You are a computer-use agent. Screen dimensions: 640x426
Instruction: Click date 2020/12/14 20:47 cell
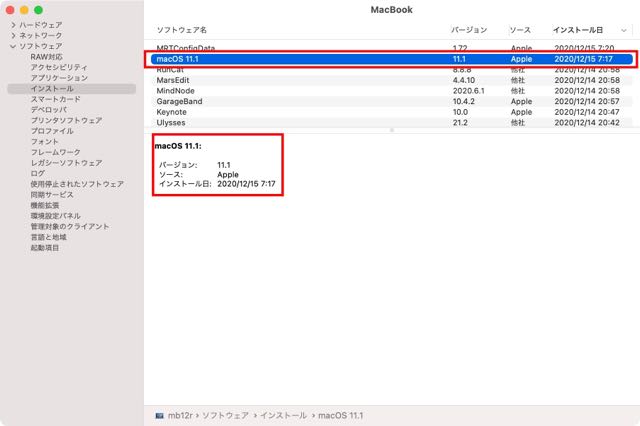click(587, 112)
